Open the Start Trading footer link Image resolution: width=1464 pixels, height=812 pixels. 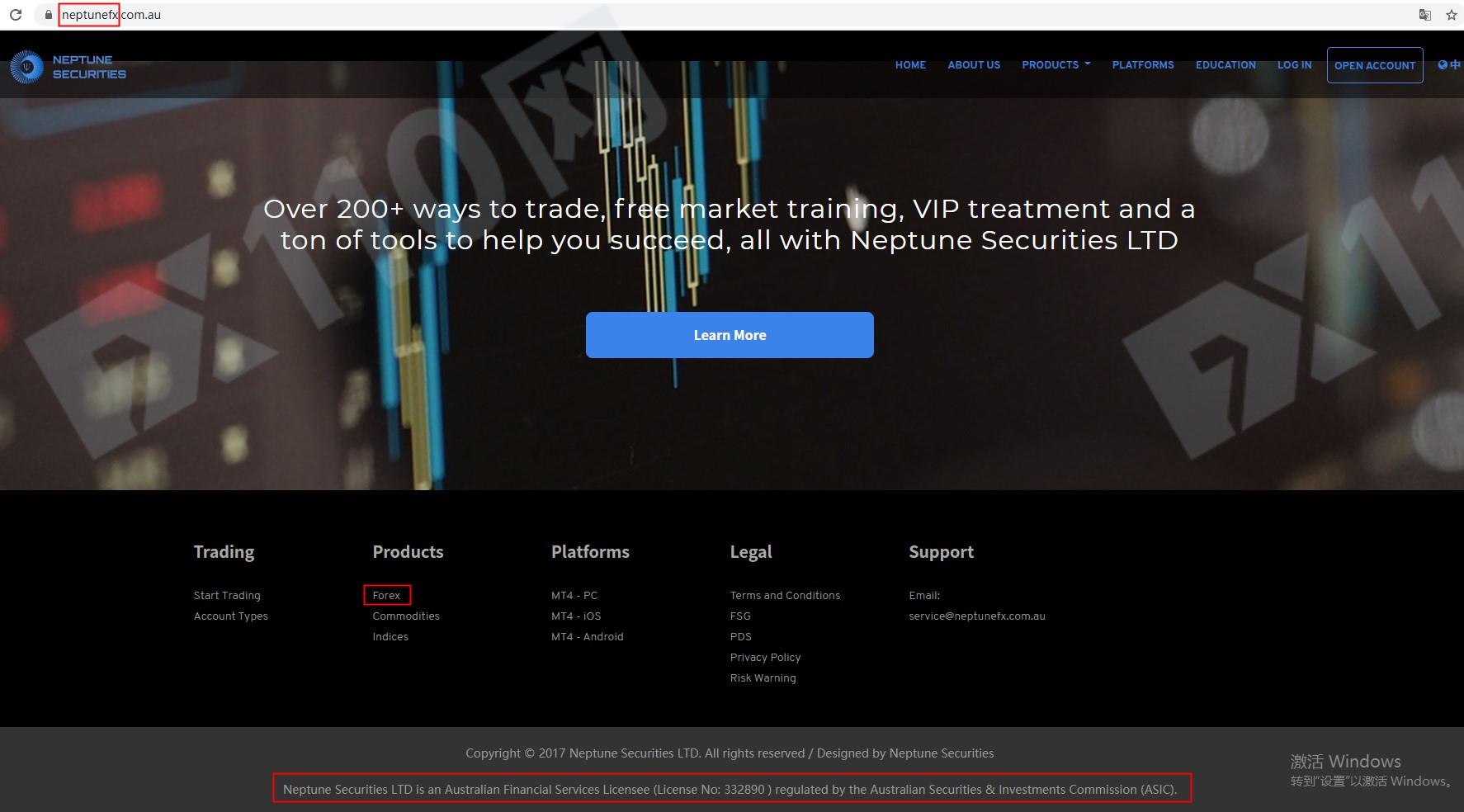pos(227,595)
